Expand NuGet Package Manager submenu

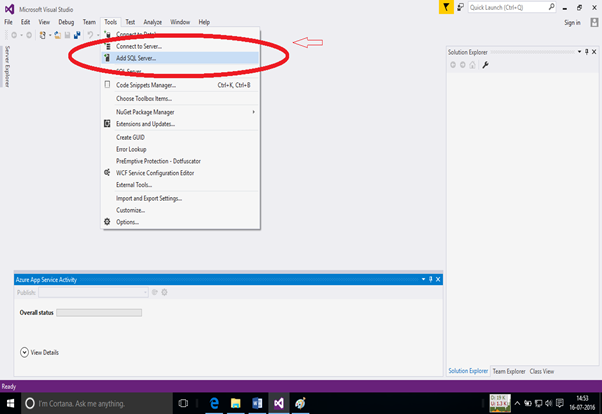[x=253, y=112]
